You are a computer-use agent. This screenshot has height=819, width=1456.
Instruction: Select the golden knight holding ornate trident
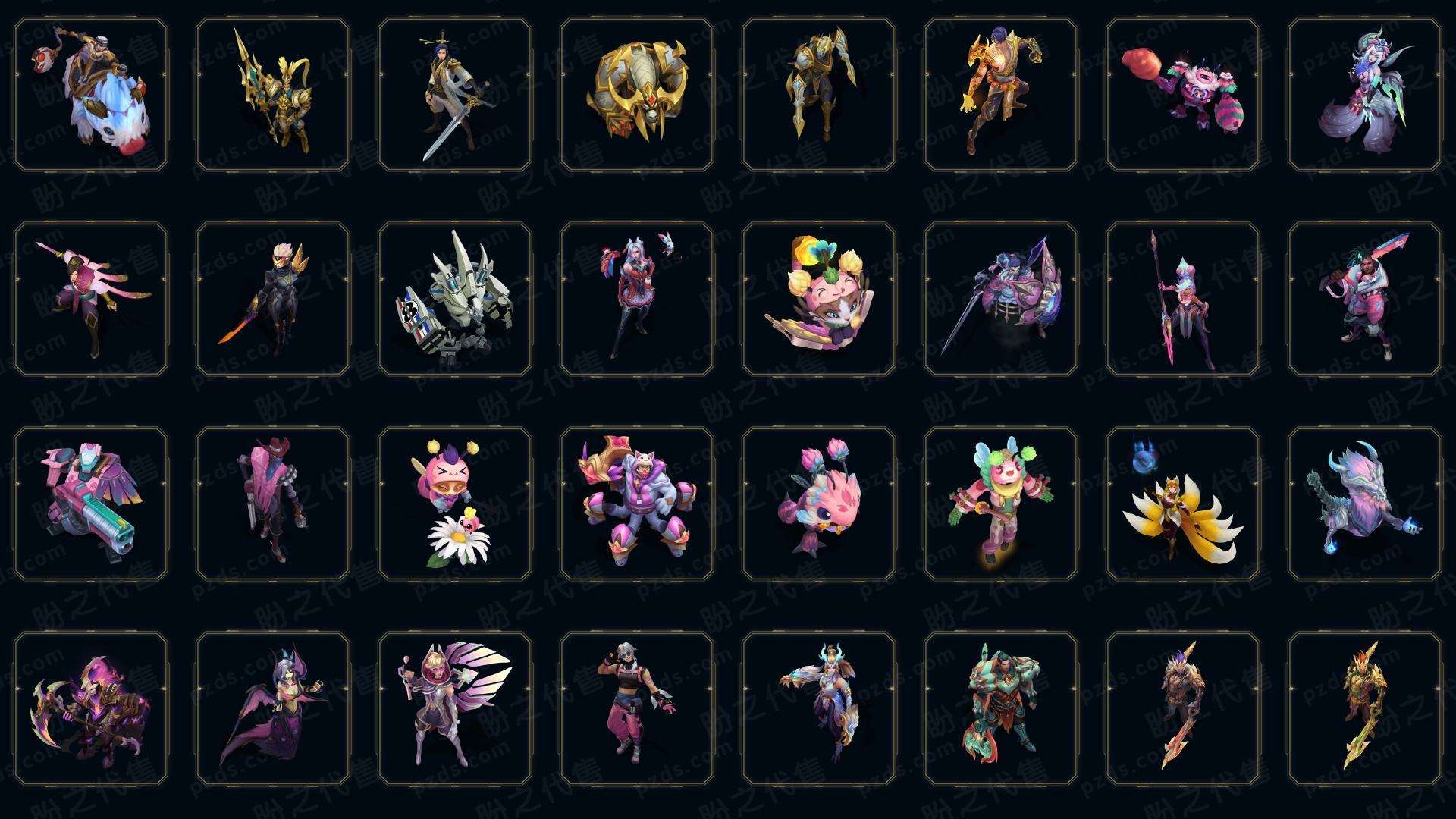pyautogui.click(x=273, y=95)
